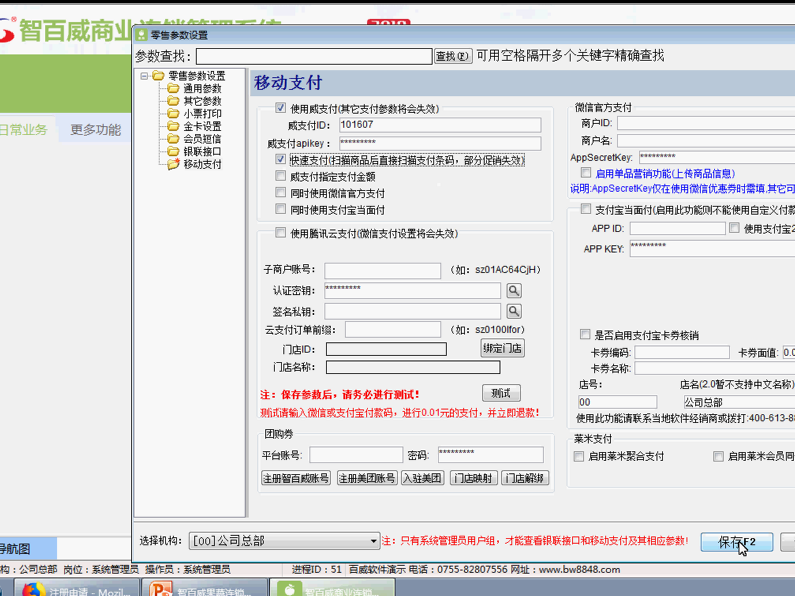The image size is (795, 597).
Task: Click the magnifier icon beside 签名私钥 field
Action: (513, 312)
